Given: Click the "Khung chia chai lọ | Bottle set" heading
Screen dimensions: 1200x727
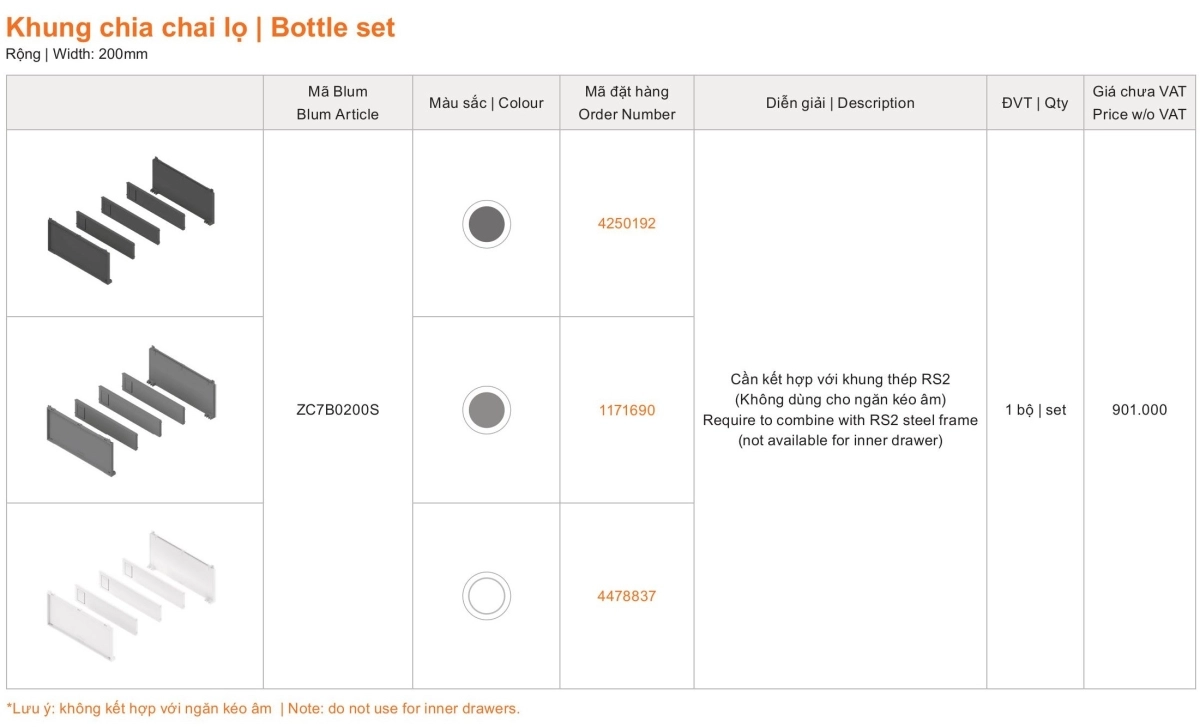Looking at the screenshot, I should tap(201, 27).
